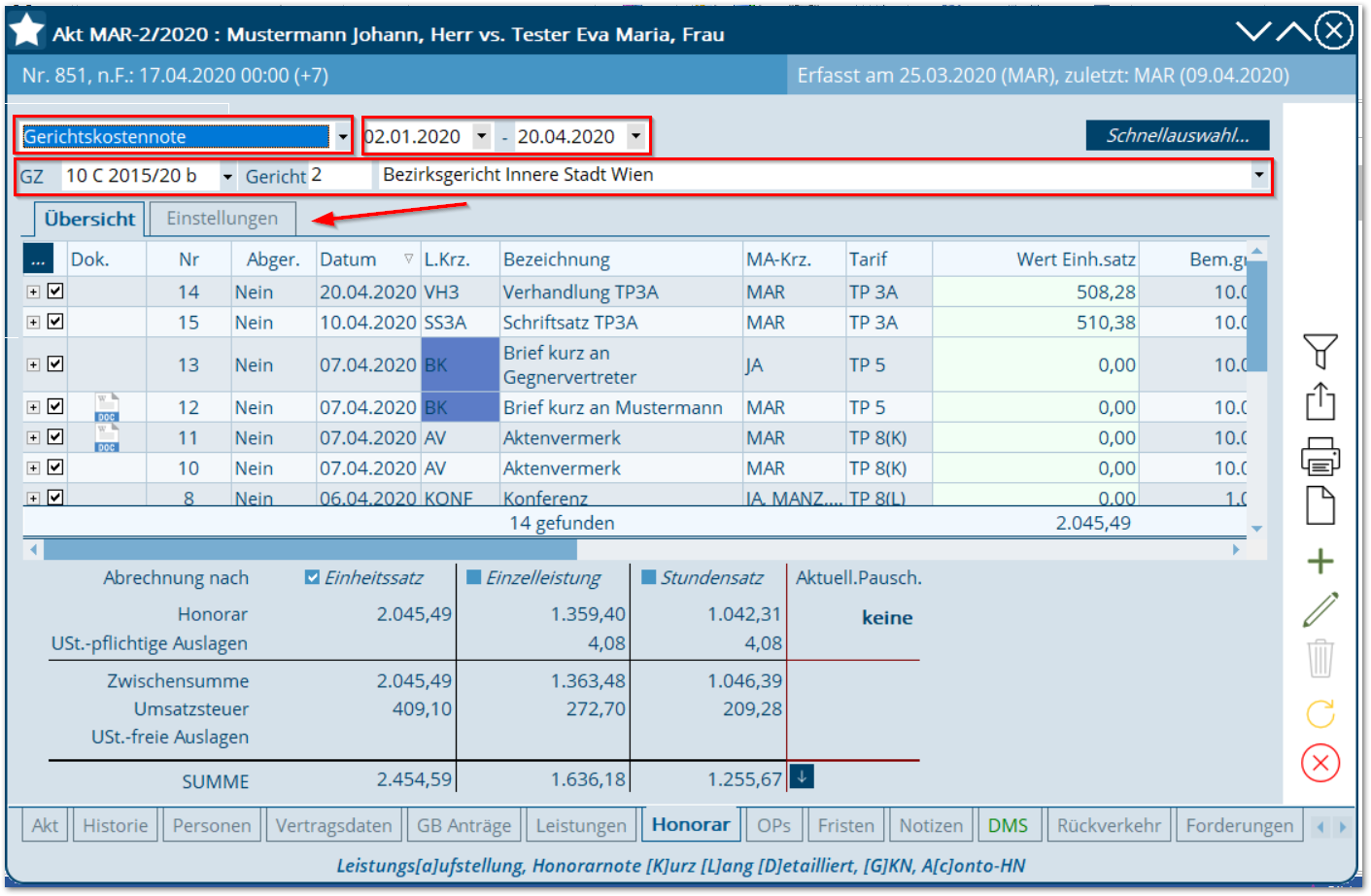The image size is (1371, 896).
Task: Open the Rückverkehr tab
Action: pyautogui.click(x=1109, y=825)
